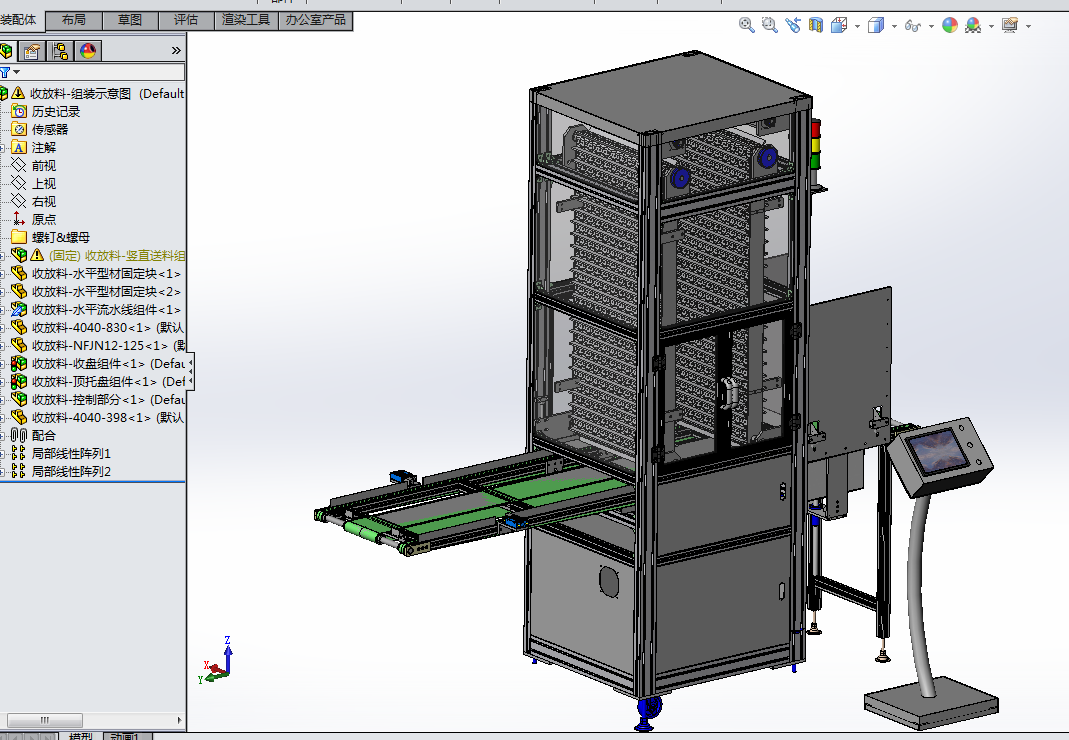Open Apply Scene dropdown arrow
Viewport: 1069px width, 740px height.
991,27
